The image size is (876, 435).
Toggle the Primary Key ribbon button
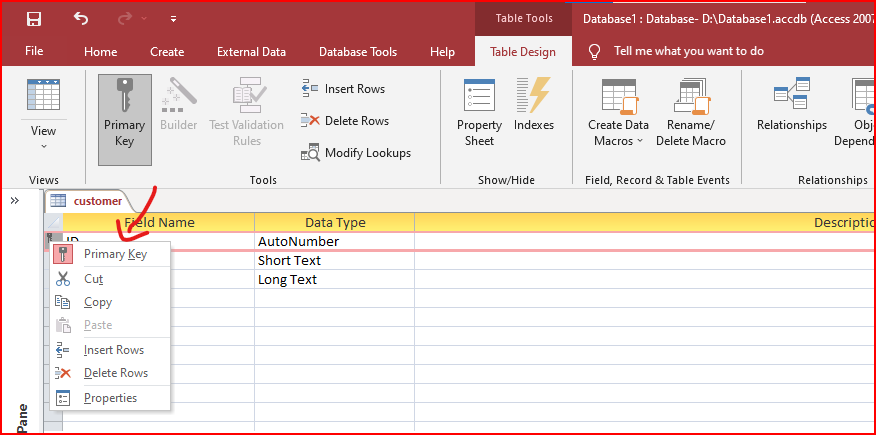pyautogui.click(x=125, y=120)
